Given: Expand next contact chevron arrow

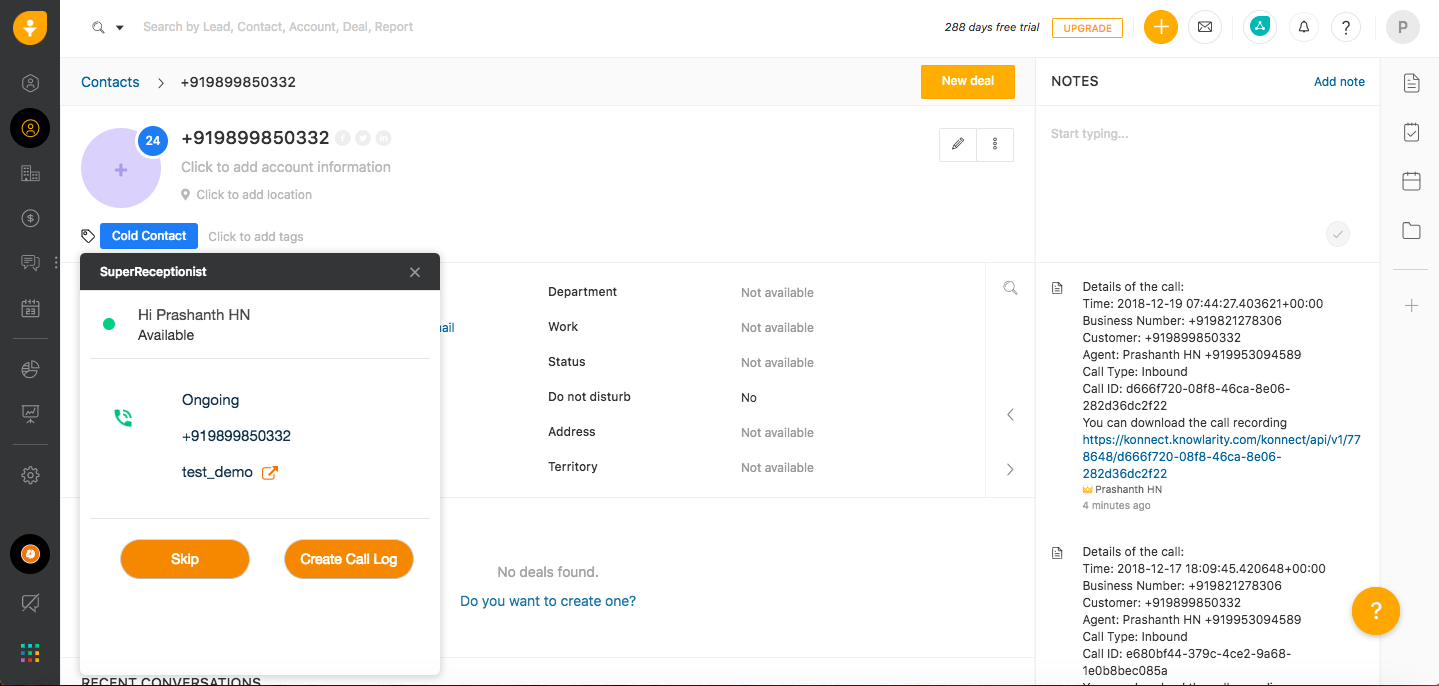Looking at the screenshot, I should [1010, 469].
